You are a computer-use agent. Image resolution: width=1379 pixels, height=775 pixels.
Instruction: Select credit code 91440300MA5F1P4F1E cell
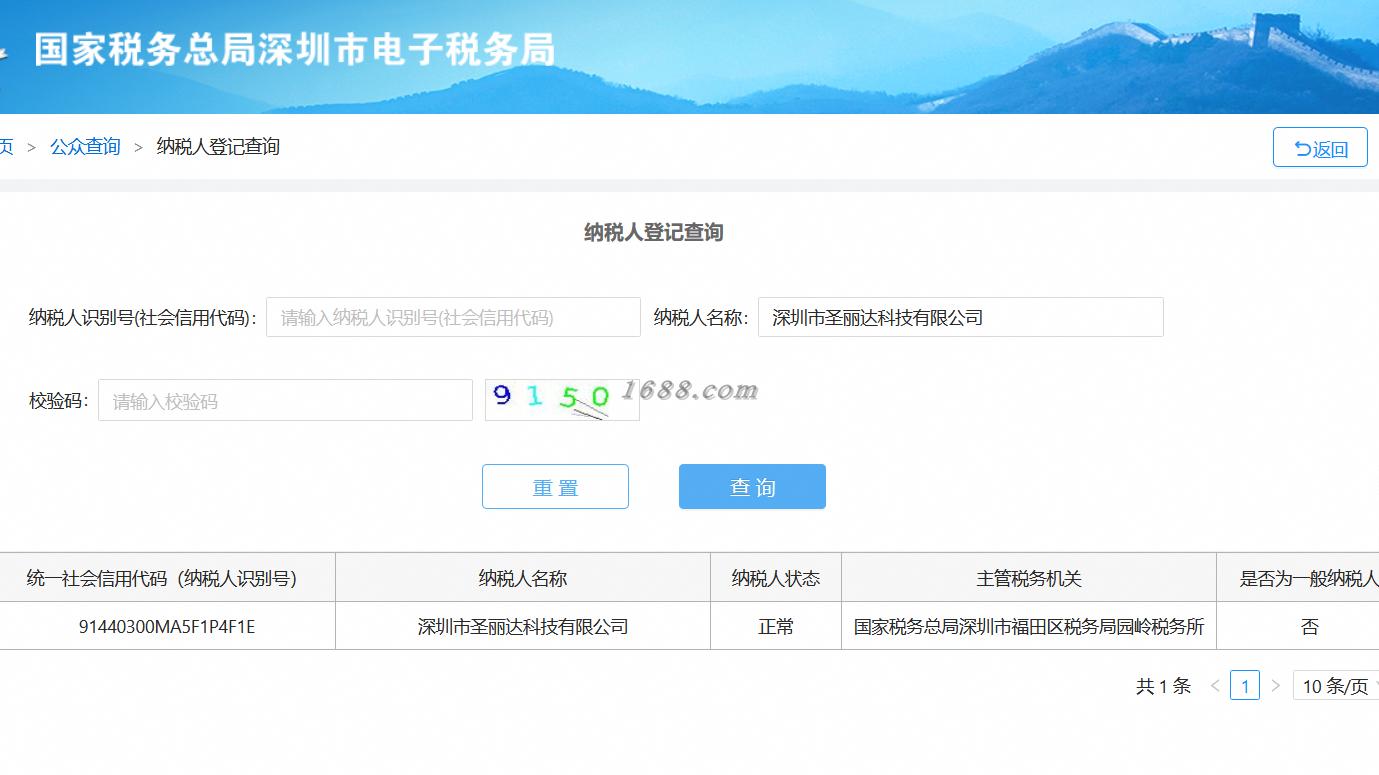point(167,627)
